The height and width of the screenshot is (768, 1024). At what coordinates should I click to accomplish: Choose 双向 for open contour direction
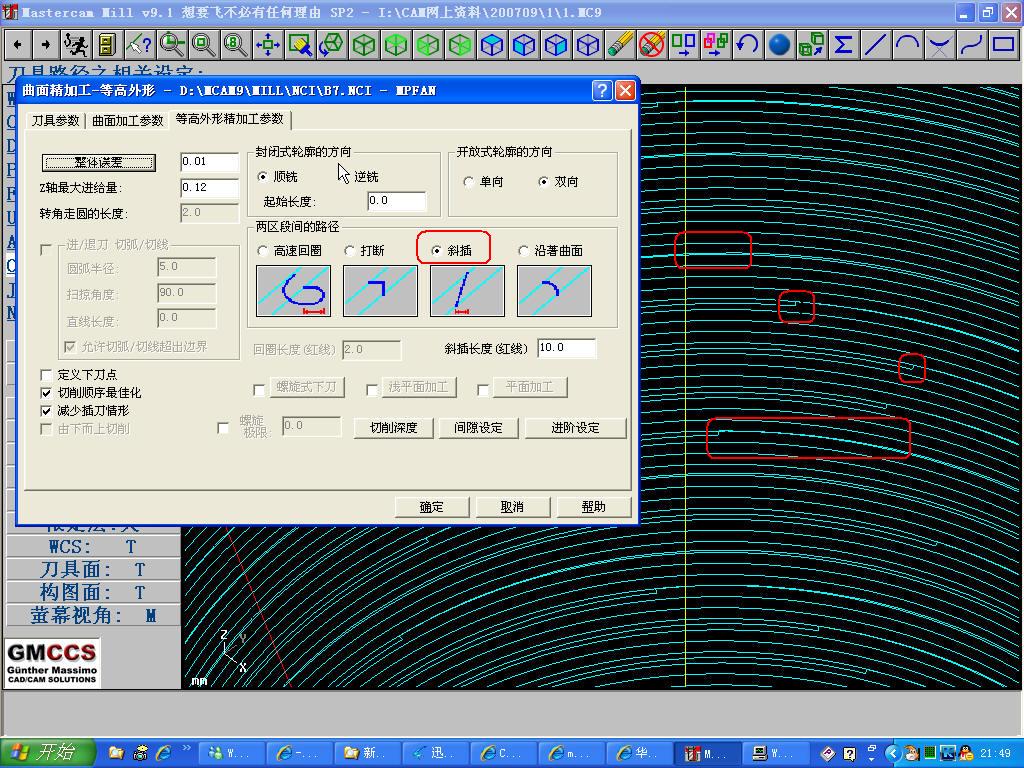coord(543,182)
